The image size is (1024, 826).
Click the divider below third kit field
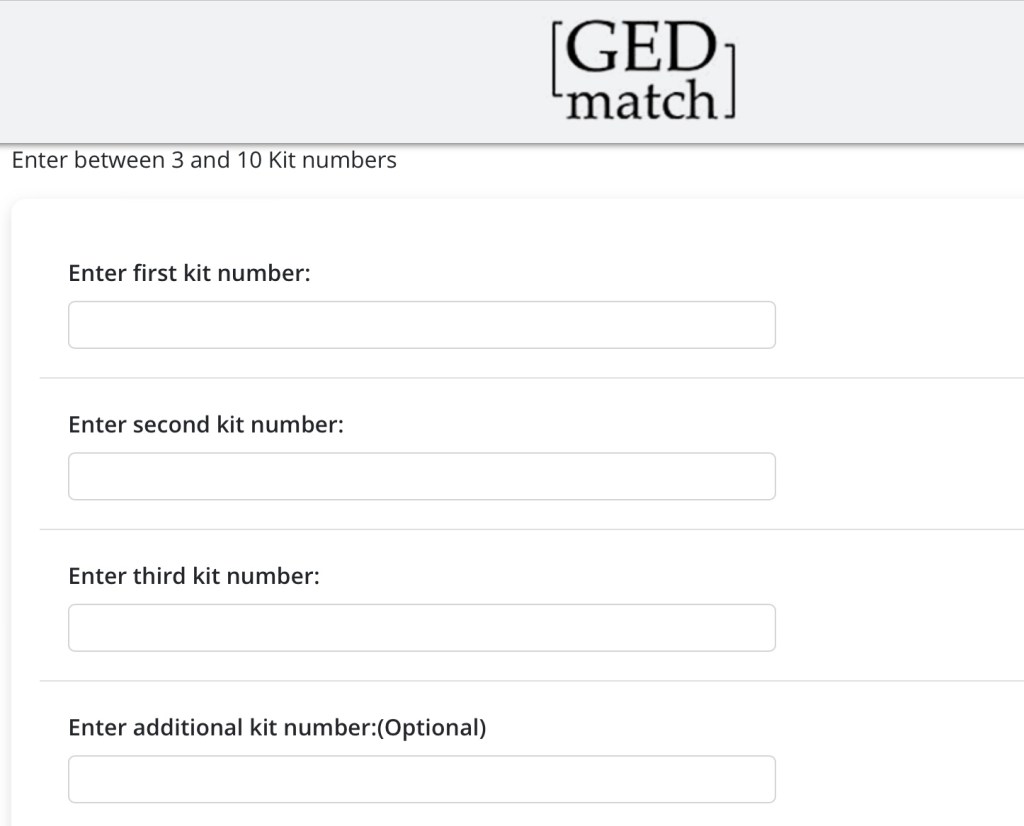(530, 681)
